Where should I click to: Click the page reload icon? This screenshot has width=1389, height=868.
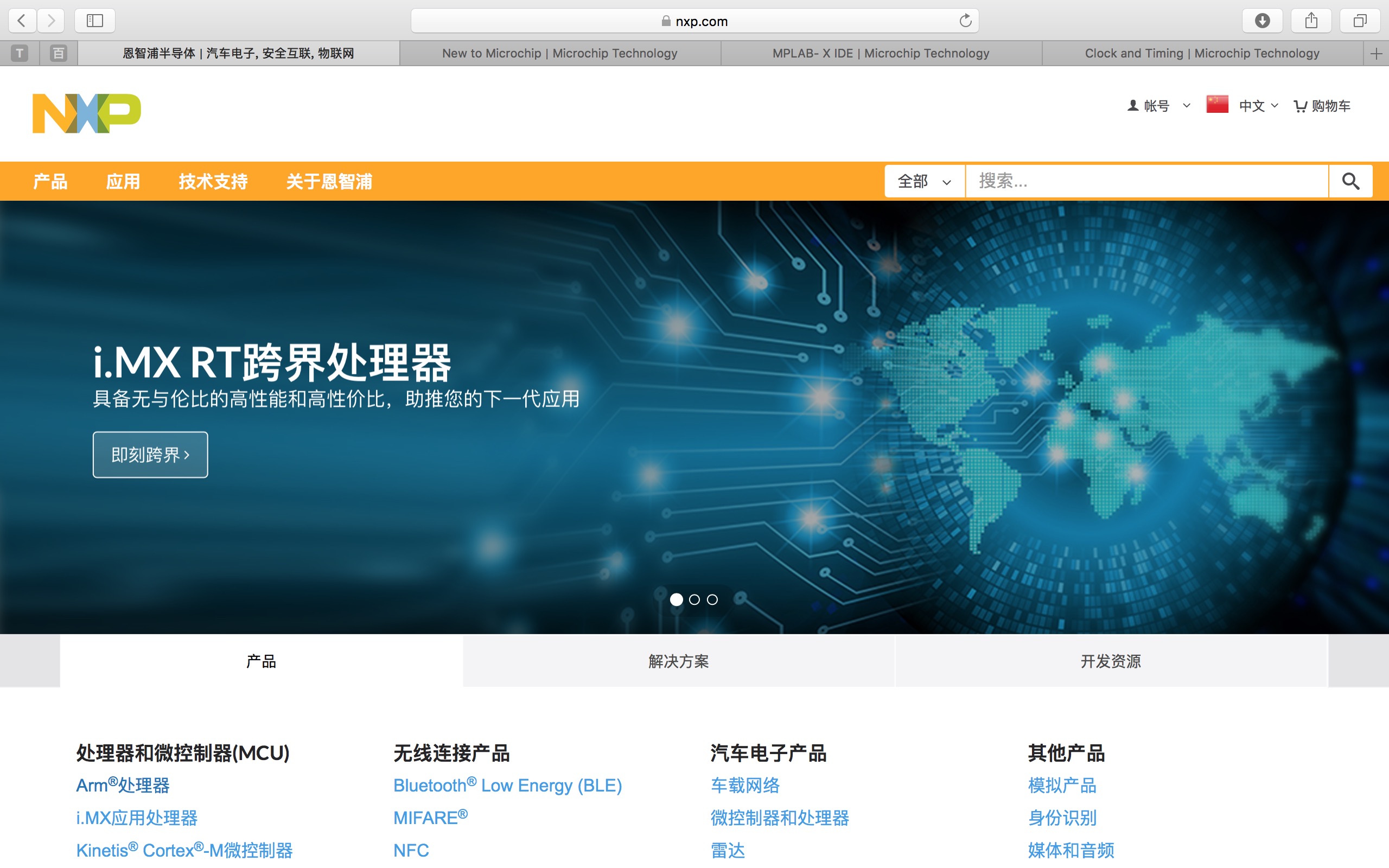point(965,21)
